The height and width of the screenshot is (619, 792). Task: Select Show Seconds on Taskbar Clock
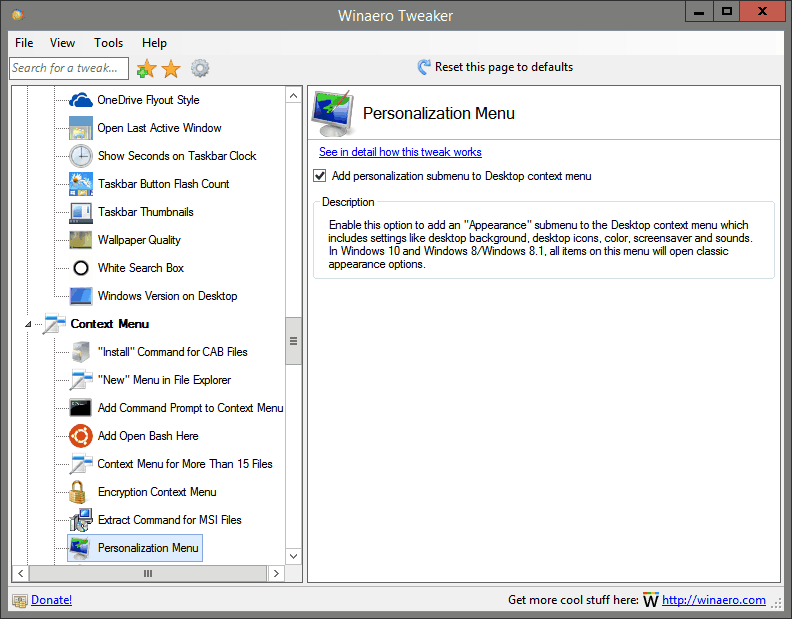click(177, 156)
